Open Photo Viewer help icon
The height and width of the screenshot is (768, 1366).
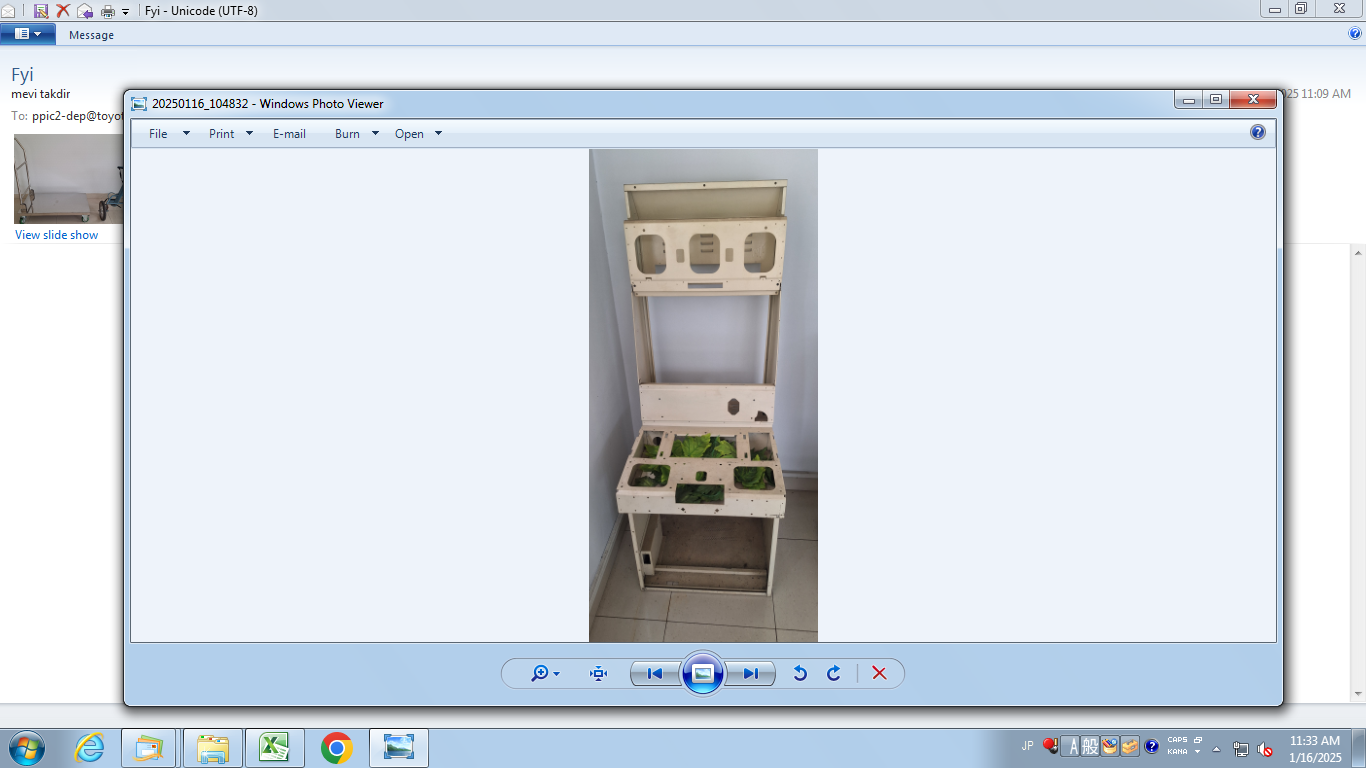[1258, 132]
